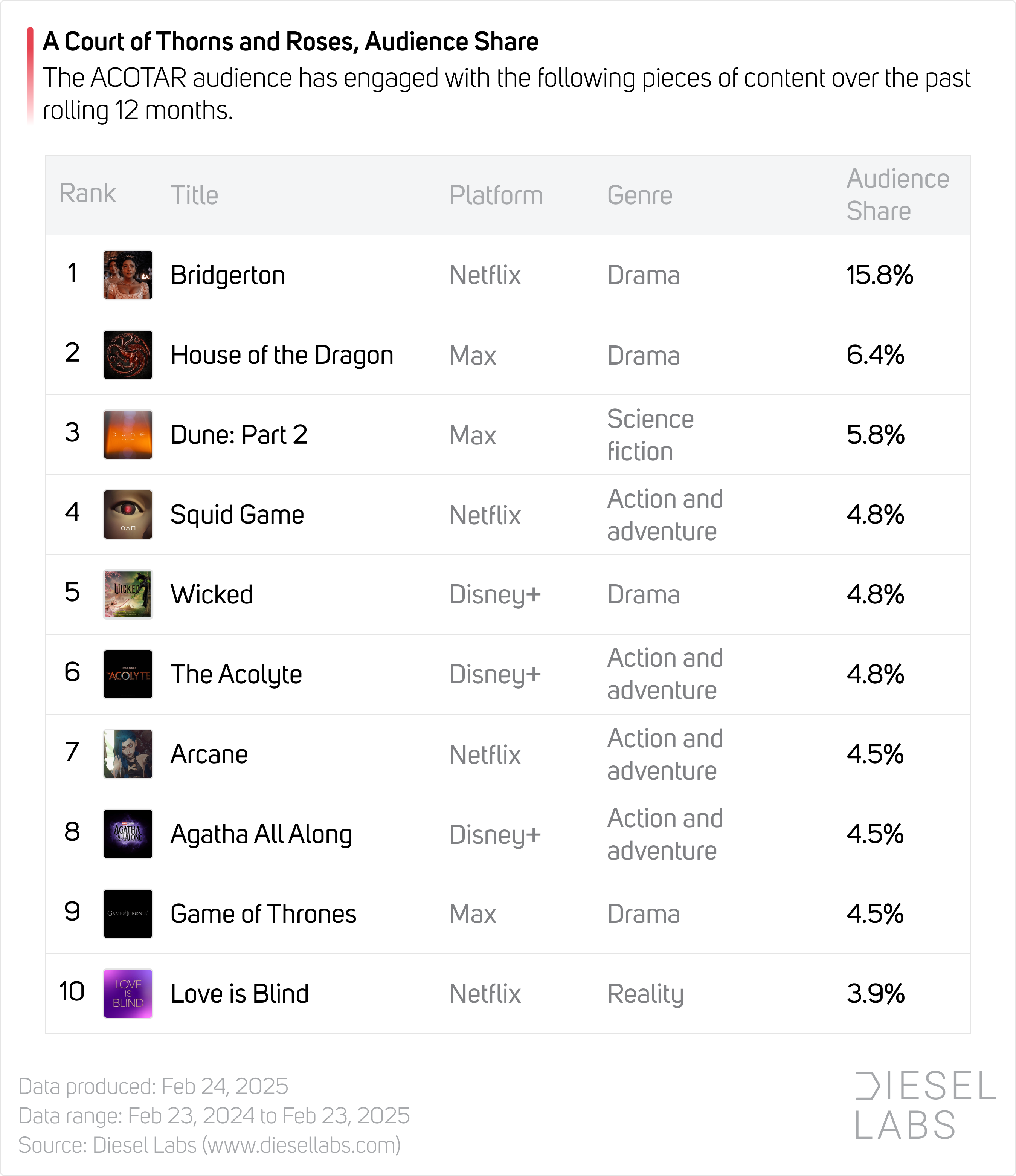Image resolution: width=1016 pixels, height=1176 pixels.
Task: Click the Squid Game poster icon
Action: coord(128,515)
